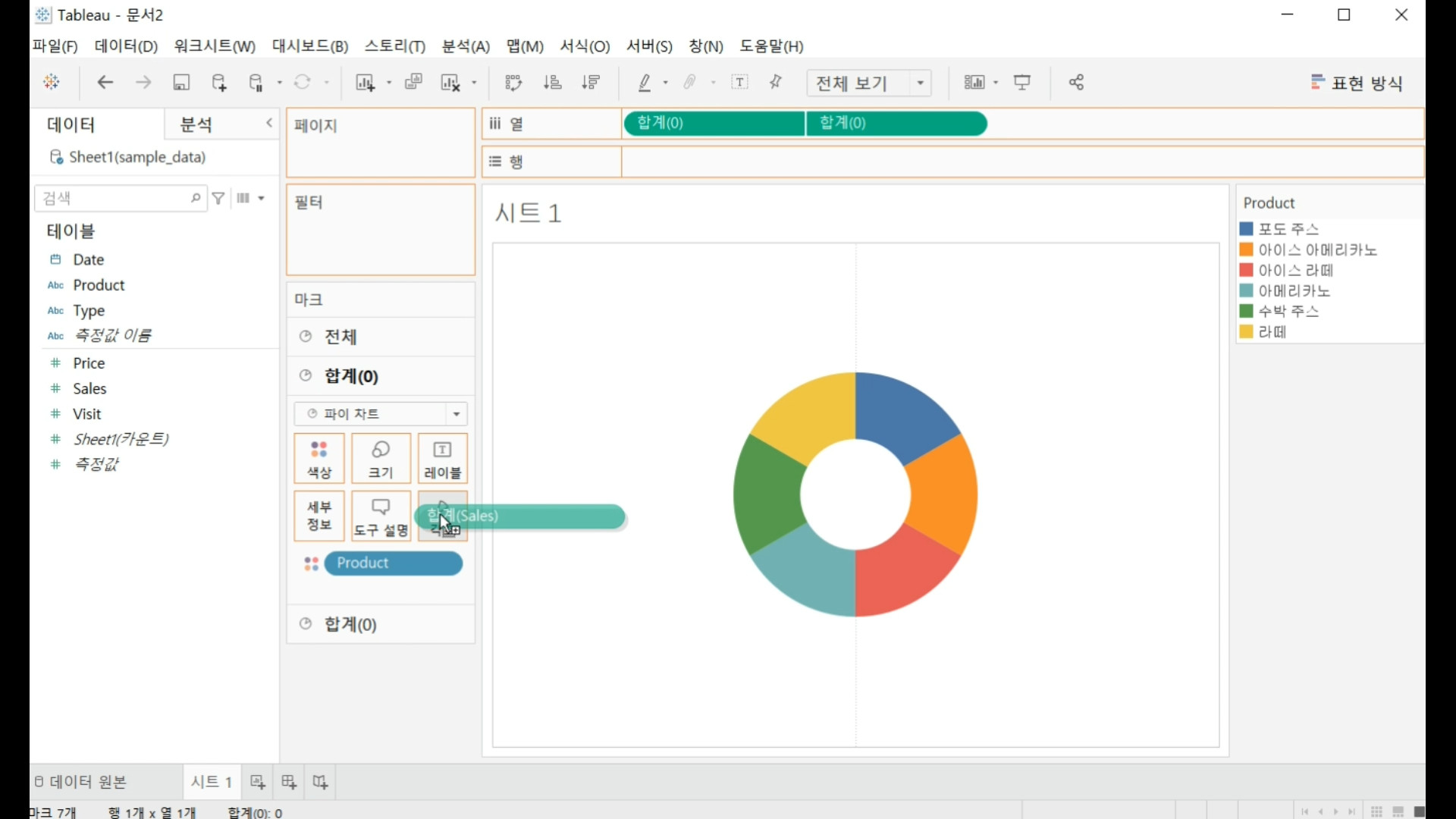Image resolution: width=1456 pixels, height=819 pixels.
Task: Open the 분석(A) menu
Action: coord(466,46)
